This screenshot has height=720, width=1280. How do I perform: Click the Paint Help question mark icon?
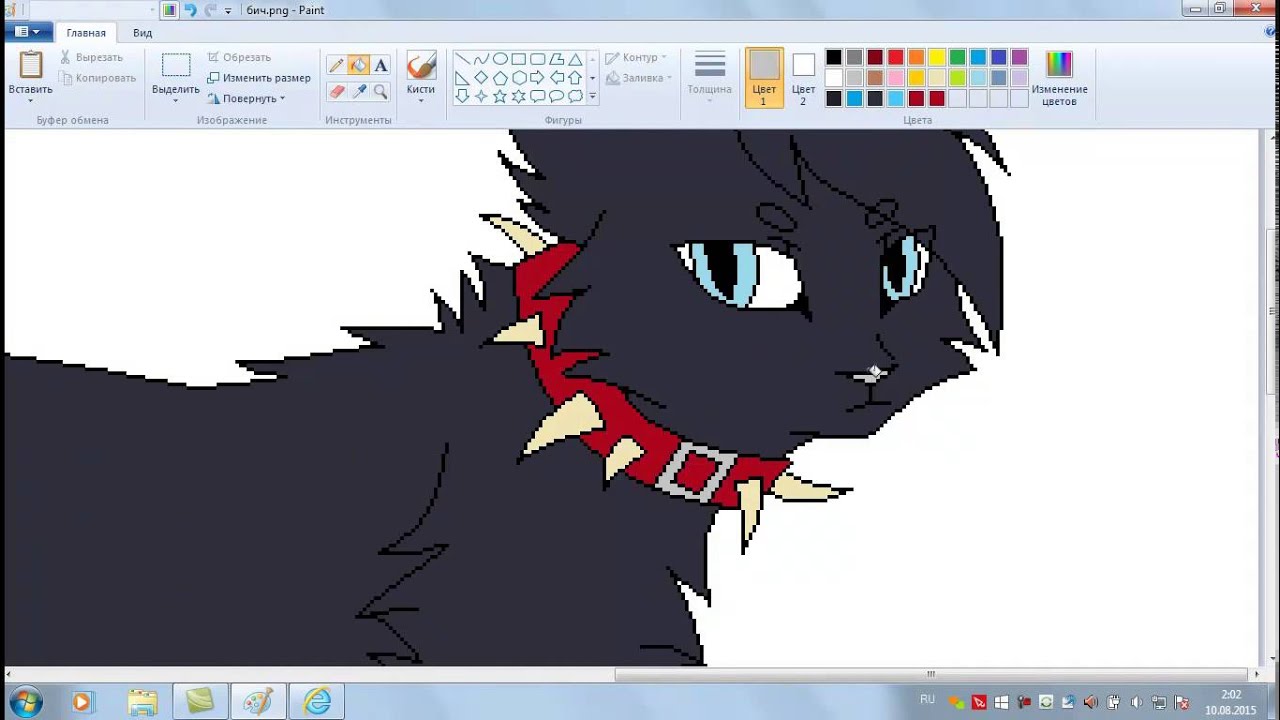(x=1271, y=32)
